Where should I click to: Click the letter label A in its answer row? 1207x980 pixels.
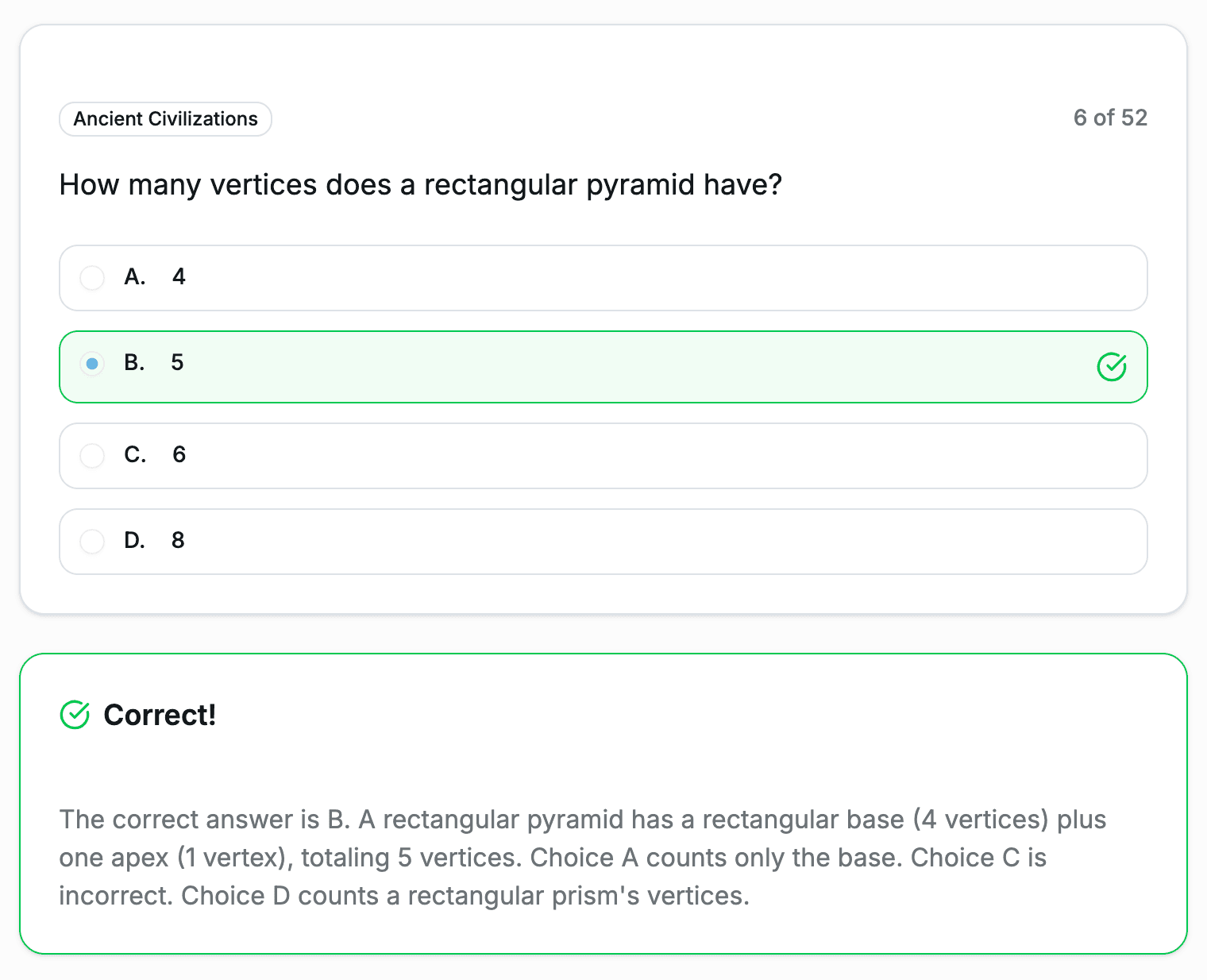[134, 277]
